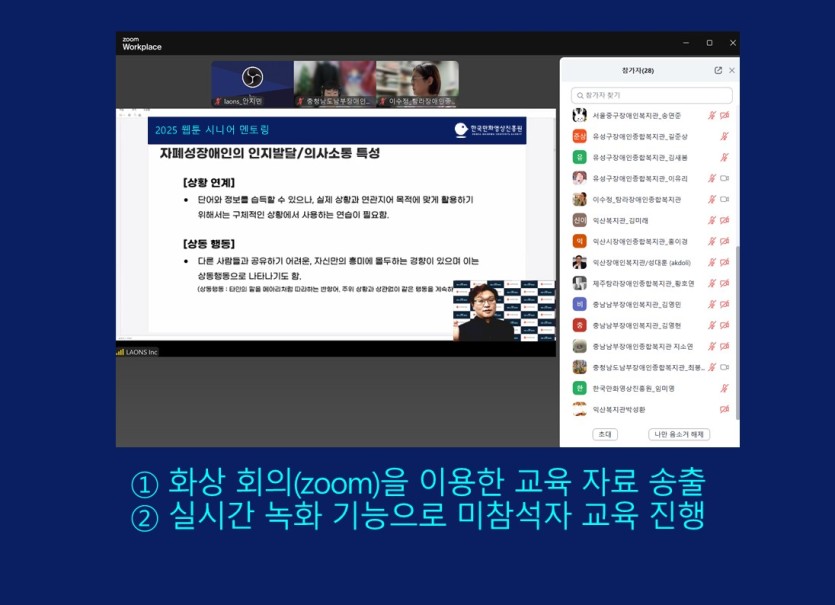Select the laons_안지민 video thumbnail
This screenshot has width=835, height=605.
pyautogui.click(x=252, y=84)
